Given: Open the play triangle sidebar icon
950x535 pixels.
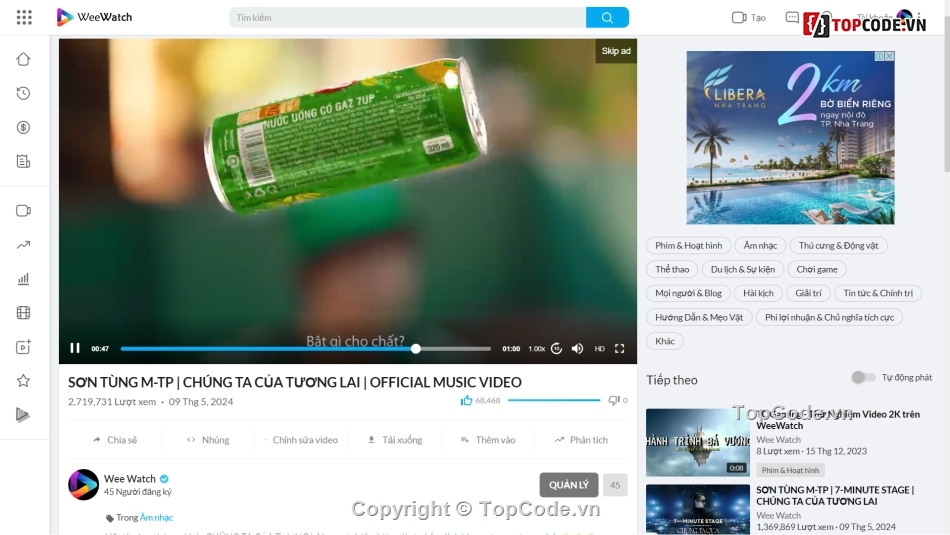Looking at the screenshot, I should 23,414.
